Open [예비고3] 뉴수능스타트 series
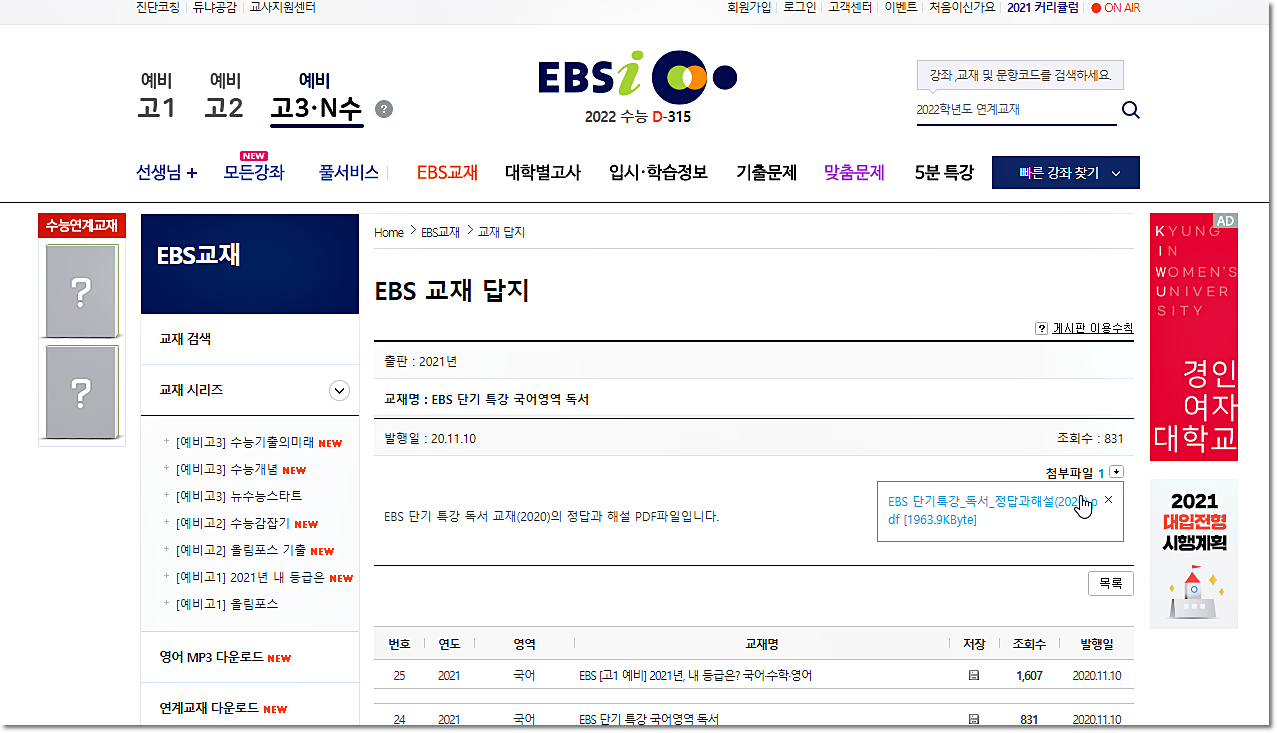This screenshot has height=733, width=1277. click(239, 496)
